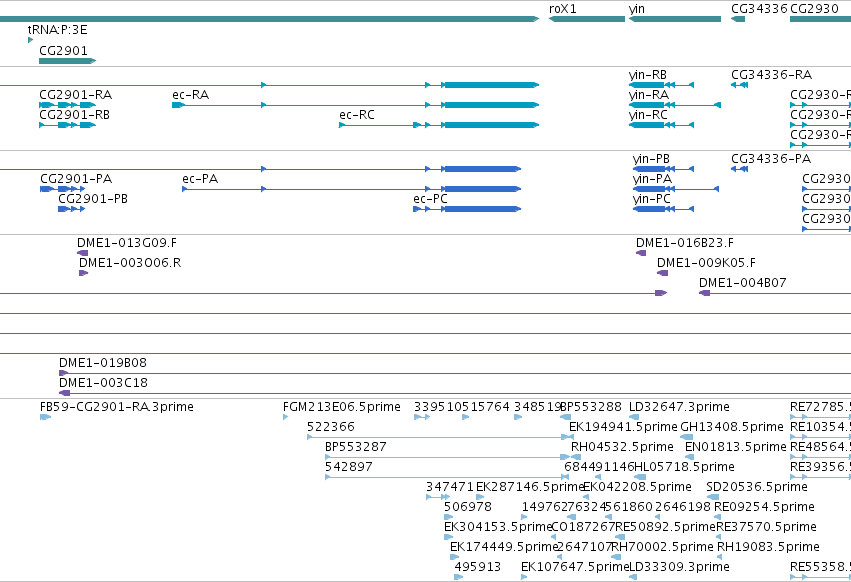This screenshot has width=851, height=582.
Task: Click EST HL05718.5prime
Action: [640, 477]
